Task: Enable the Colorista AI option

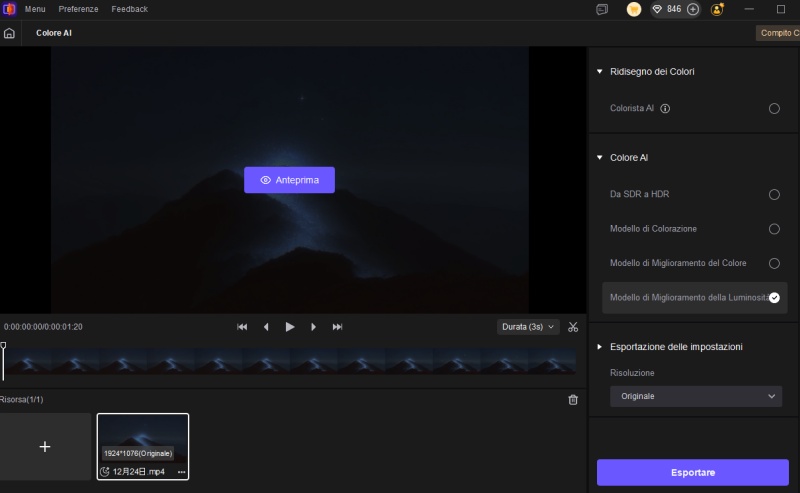Action: pos(774,108)
